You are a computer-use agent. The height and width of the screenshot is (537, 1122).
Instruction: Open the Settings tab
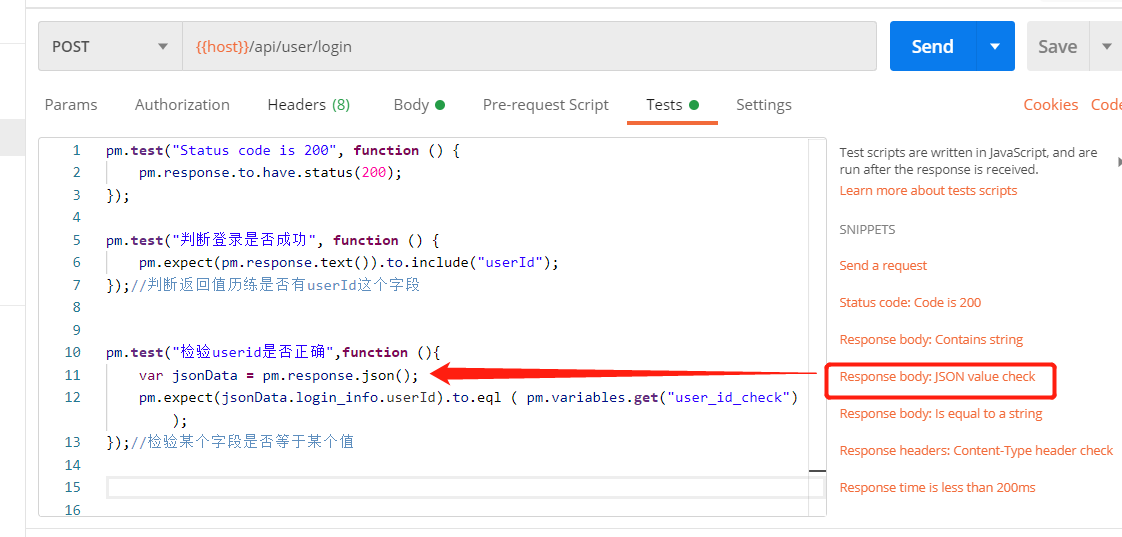pos(763,105)
